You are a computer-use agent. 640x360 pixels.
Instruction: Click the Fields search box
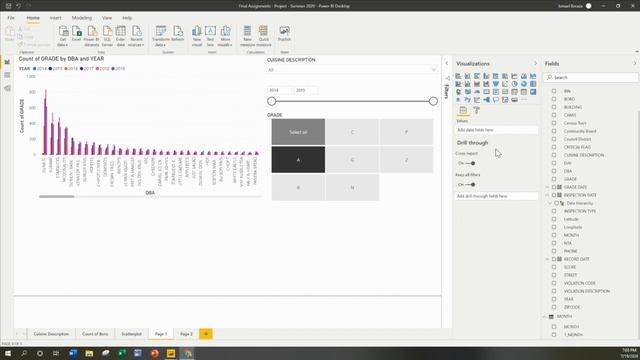[x=591, y=77]
